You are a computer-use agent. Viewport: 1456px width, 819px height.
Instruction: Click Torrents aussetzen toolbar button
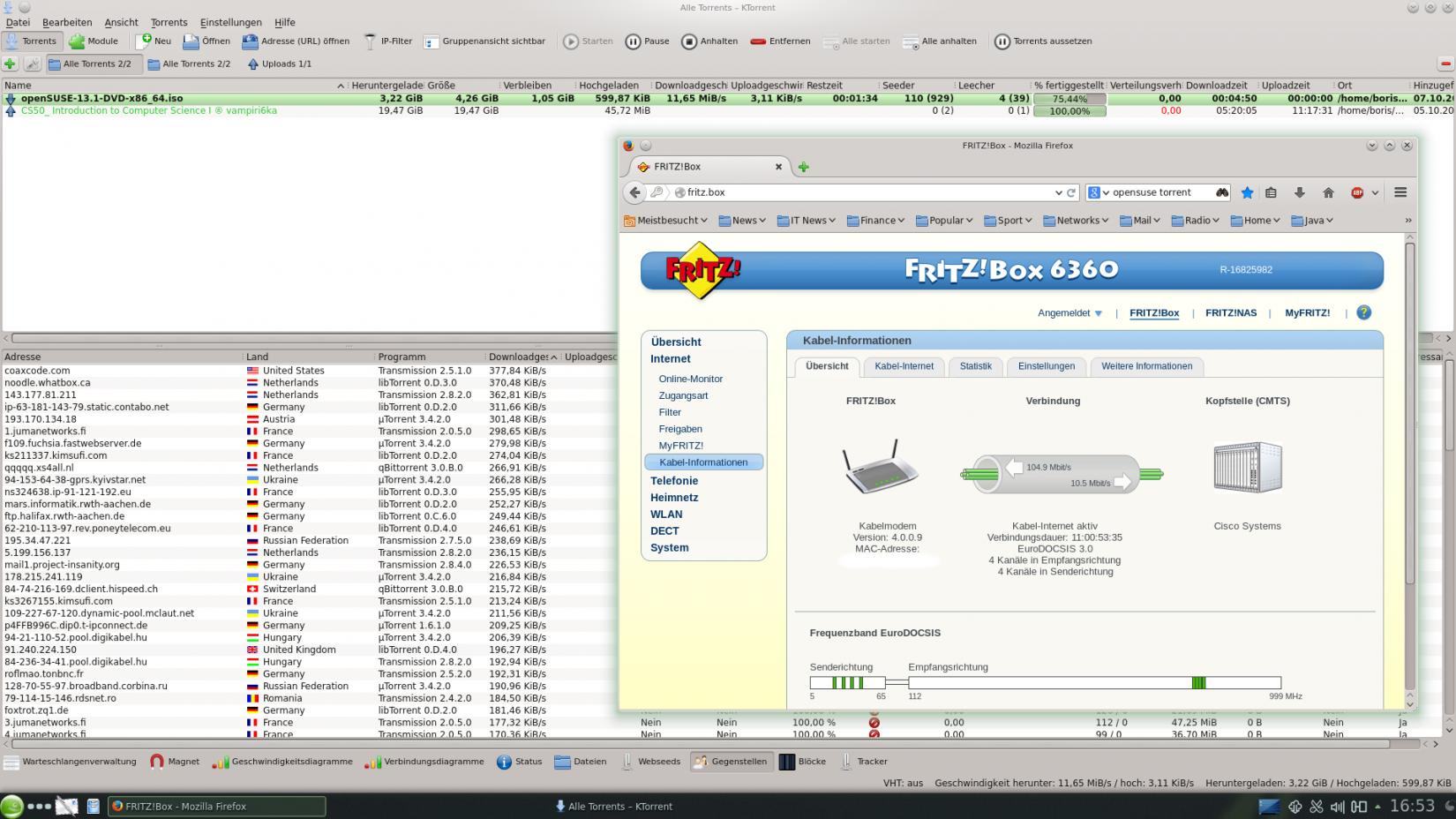(x=1043, y=41)
